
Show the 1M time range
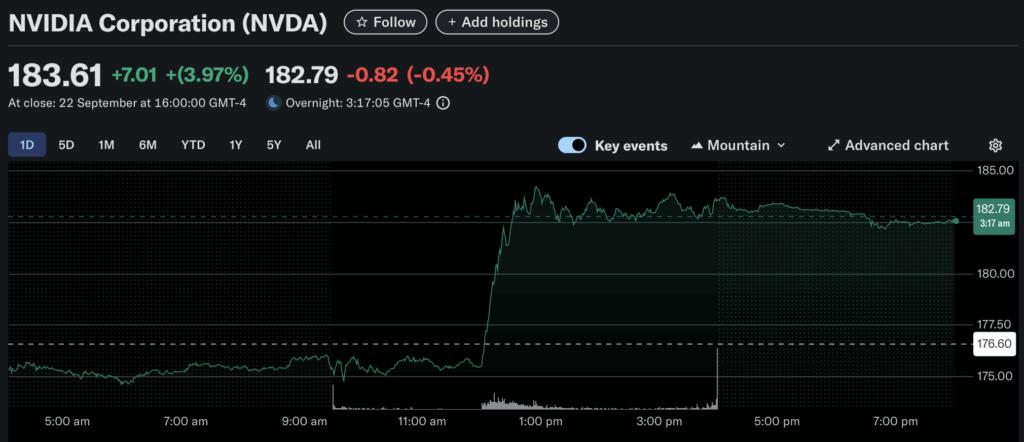[x=106, y=145]
